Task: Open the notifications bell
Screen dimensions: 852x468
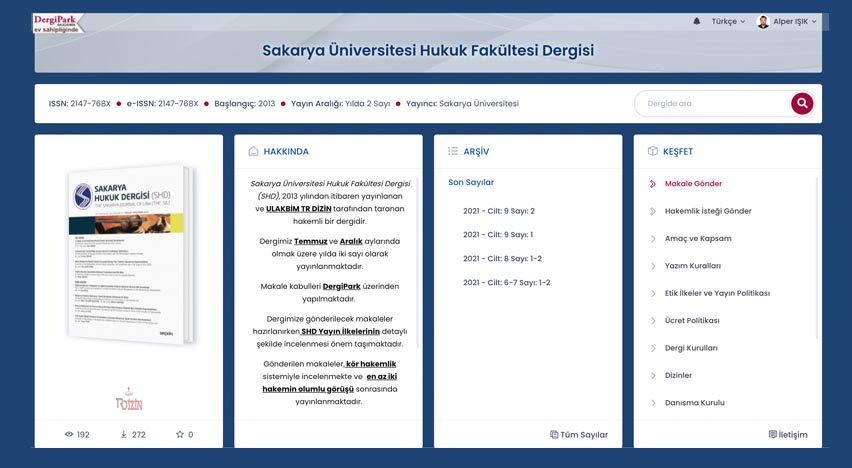Action: tap(696, 21)
